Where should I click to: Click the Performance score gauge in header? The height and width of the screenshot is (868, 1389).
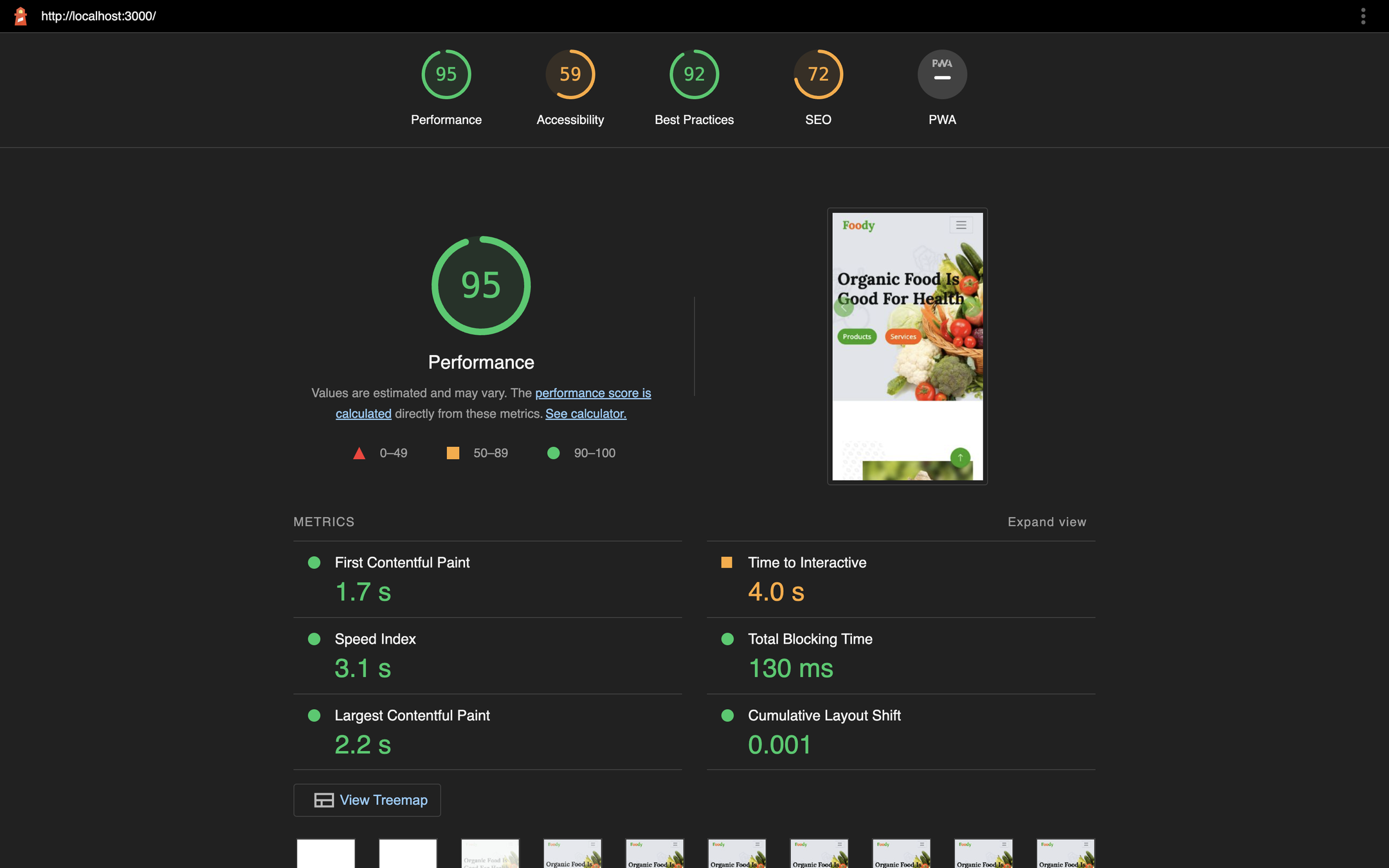pyautogui.click(x=446, y=75)
